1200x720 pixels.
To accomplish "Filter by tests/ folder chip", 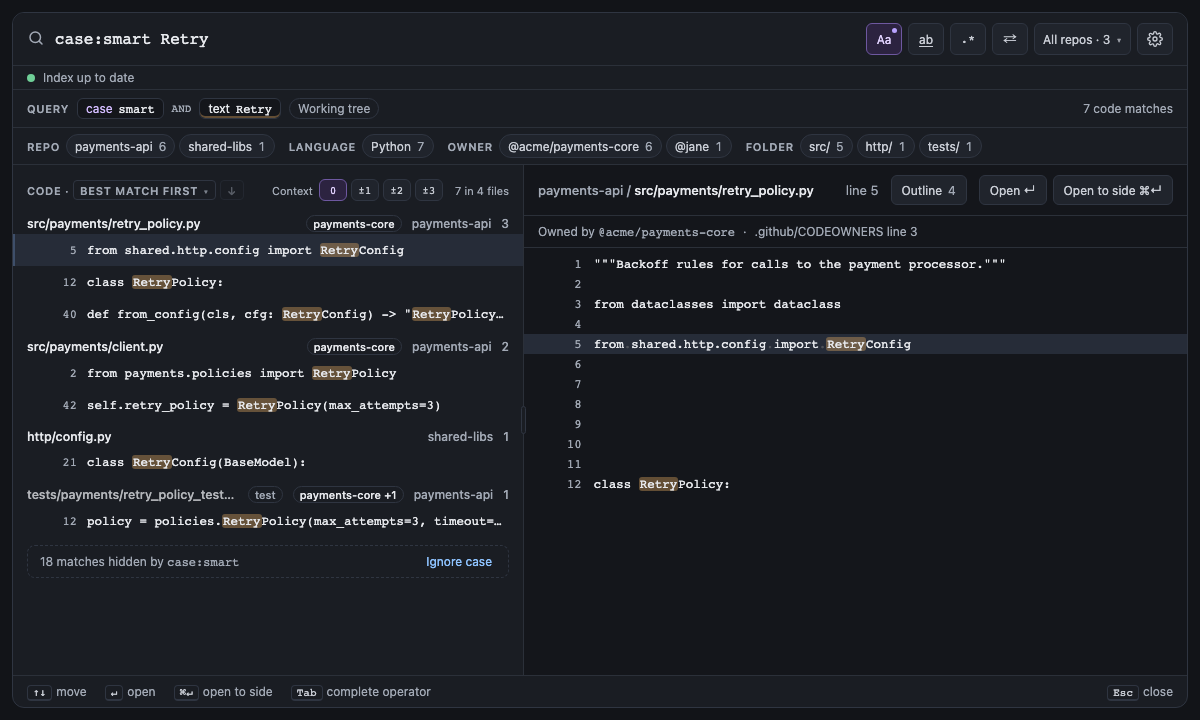I will coord(950,147).
